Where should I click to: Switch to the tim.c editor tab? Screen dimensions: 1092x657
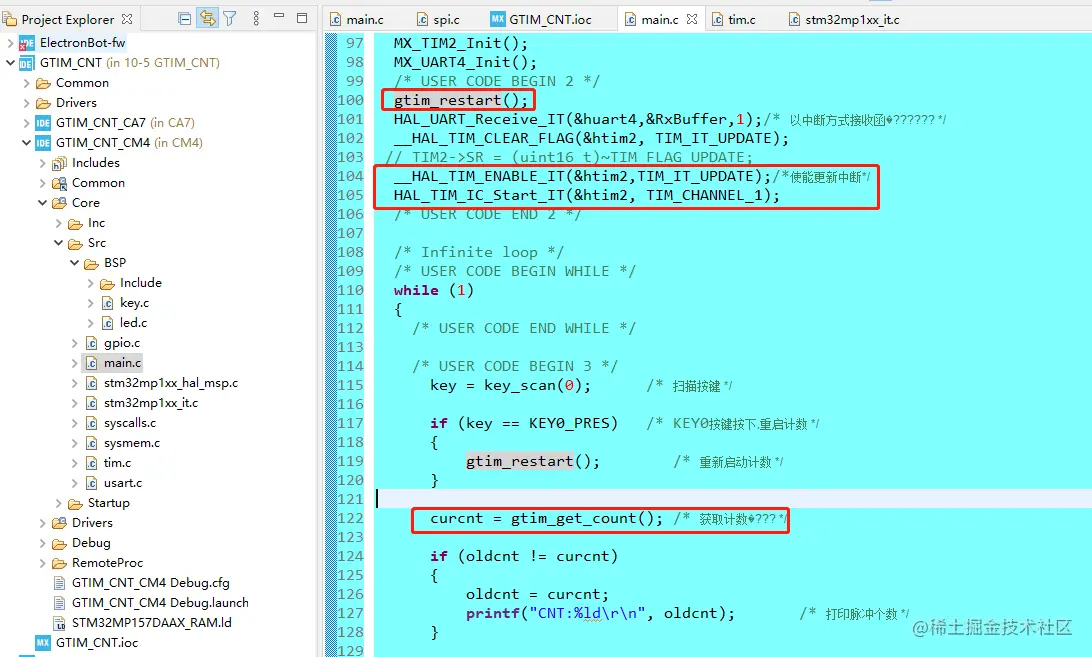click(x=734, y=20)
